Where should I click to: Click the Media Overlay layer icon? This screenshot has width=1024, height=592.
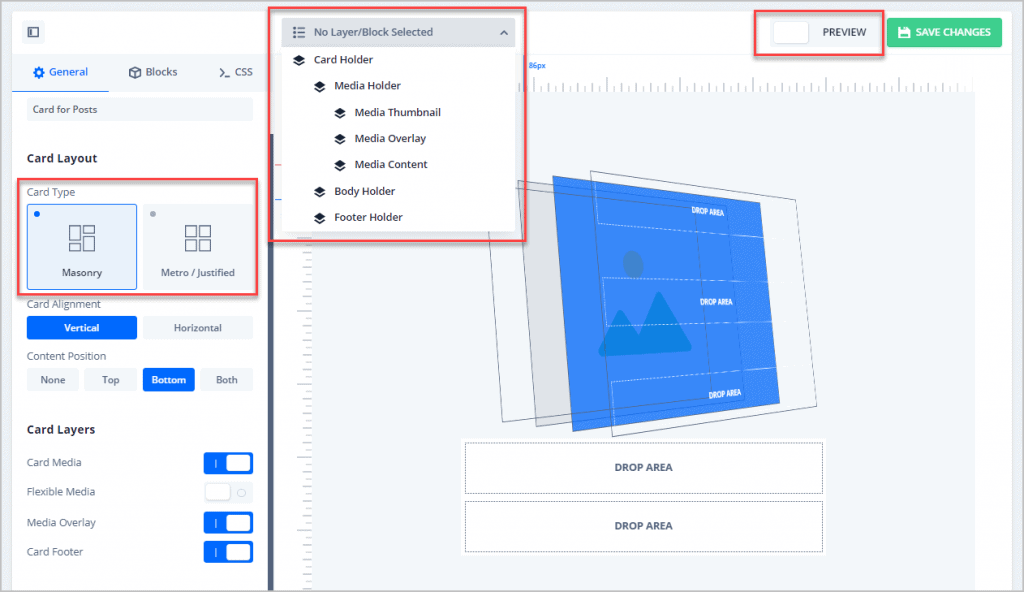click(340, 139)
